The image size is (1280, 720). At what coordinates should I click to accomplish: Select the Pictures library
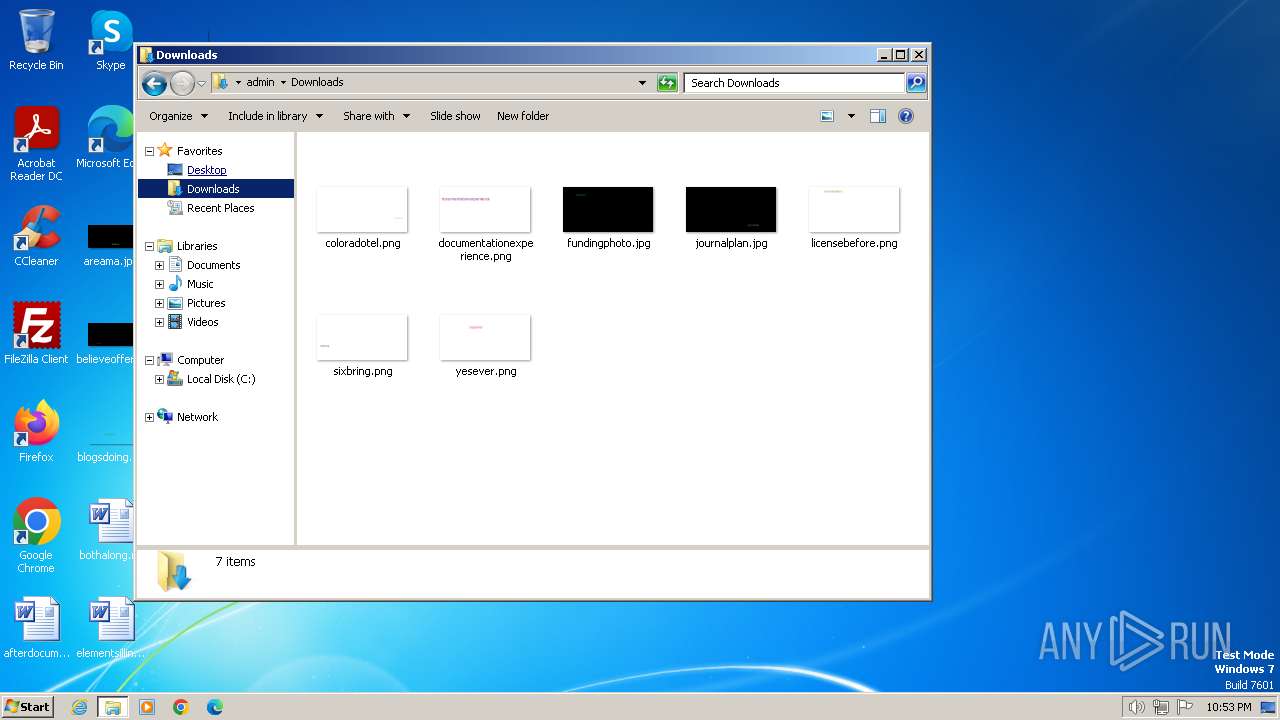206,303
